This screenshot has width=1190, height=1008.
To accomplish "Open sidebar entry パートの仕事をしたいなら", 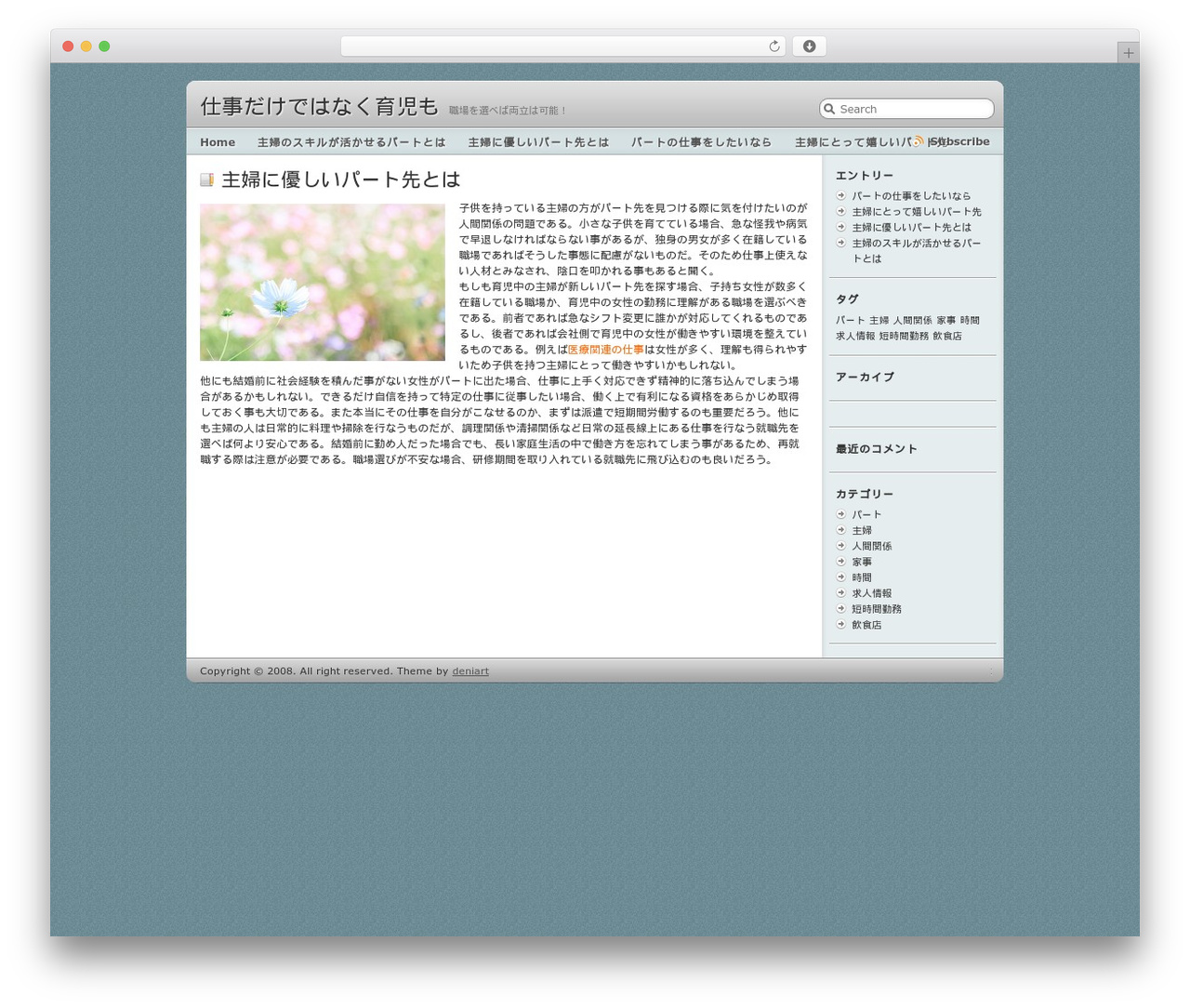I will point(911,196).
